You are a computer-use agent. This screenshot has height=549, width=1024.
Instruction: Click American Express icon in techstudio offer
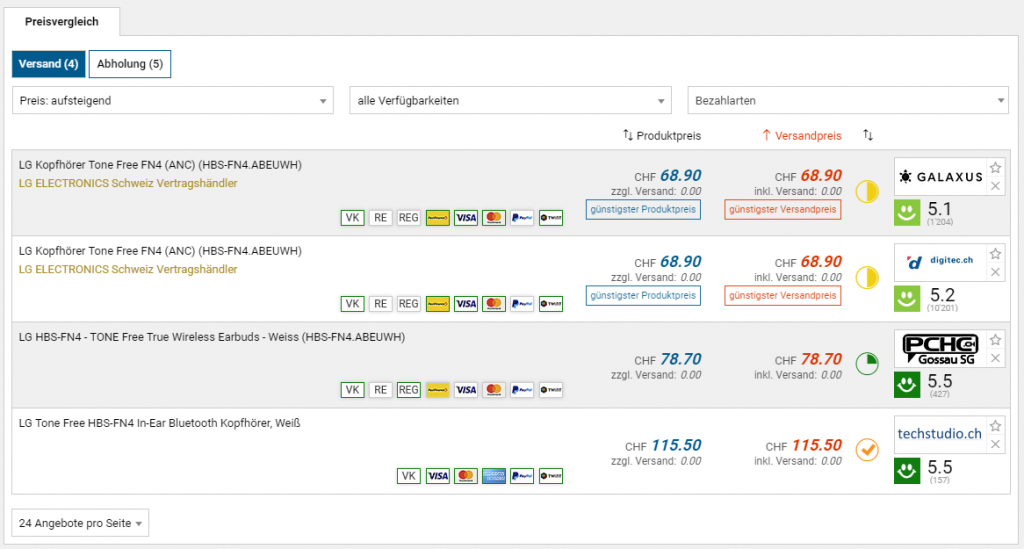[x=493, y=476]
